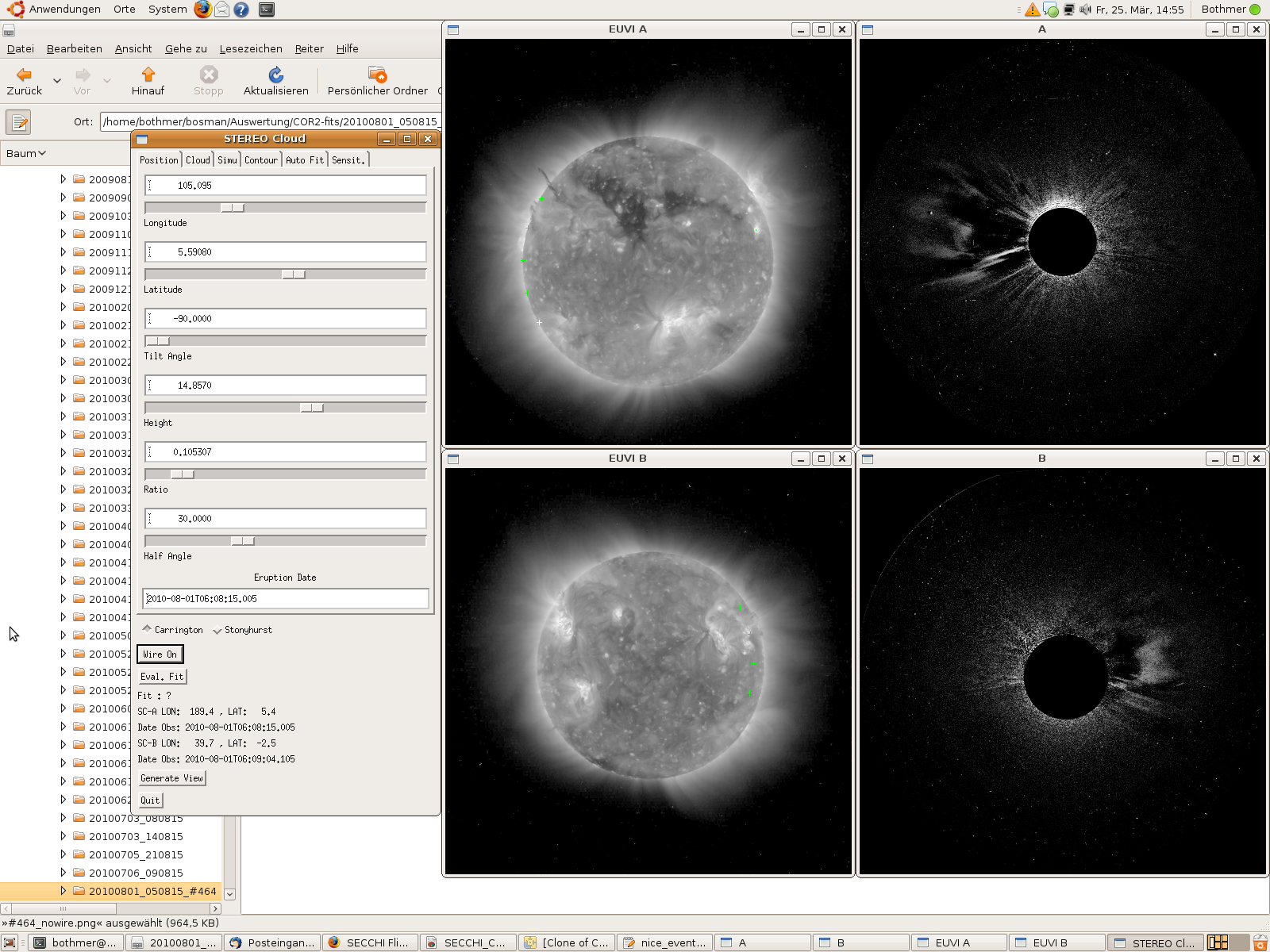Switch to the Sensit. tab

(348, 160)
